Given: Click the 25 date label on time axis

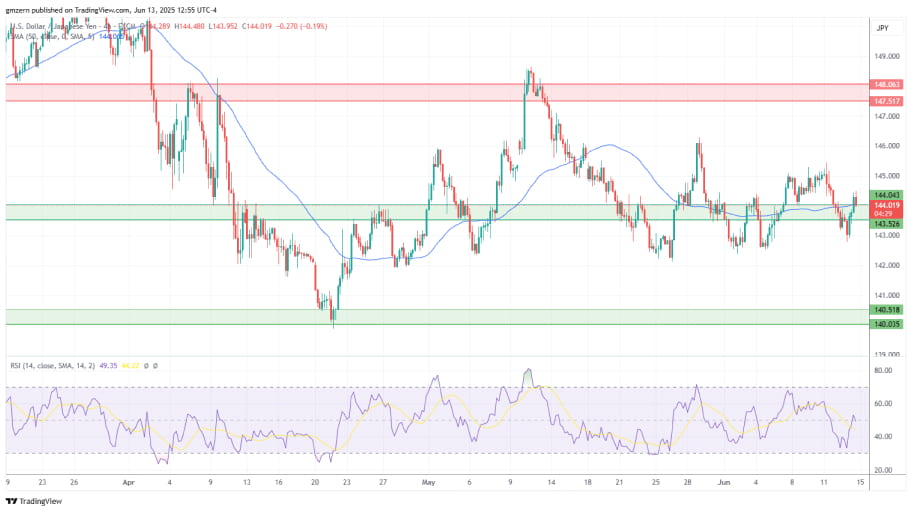Looking at the screenshot, I should (x=656, y=482).
